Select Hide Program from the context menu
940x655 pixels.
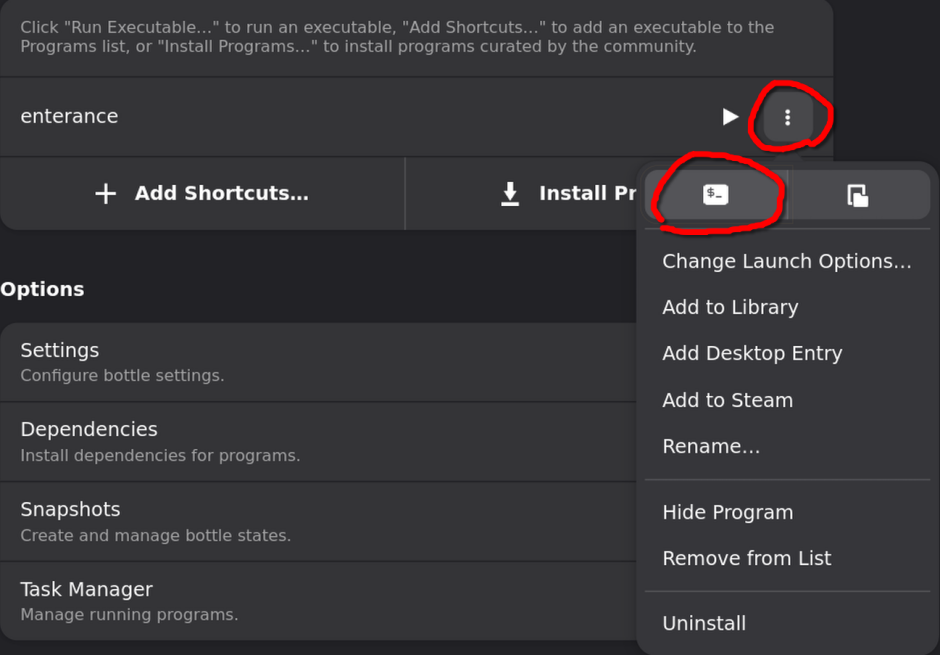pyautogui.click(x=727, y=512)
